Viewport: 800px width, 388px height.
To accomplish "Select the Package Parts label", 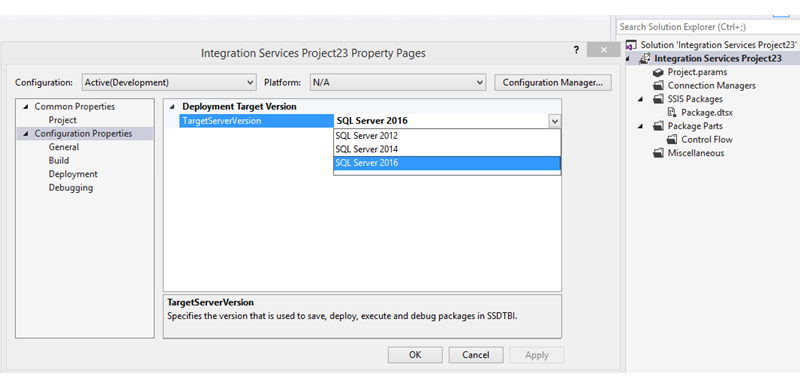I will 695,126.
